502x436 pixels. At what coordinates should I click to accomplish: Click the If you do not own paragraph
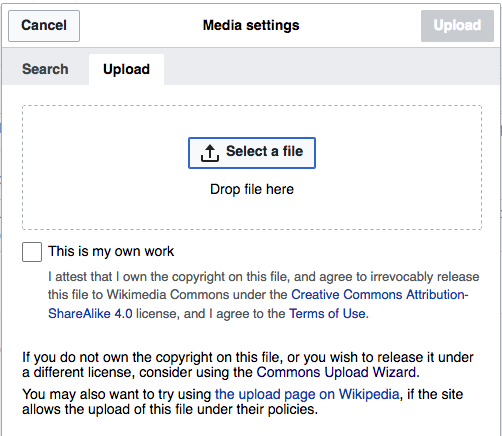[x=248, y=365]
